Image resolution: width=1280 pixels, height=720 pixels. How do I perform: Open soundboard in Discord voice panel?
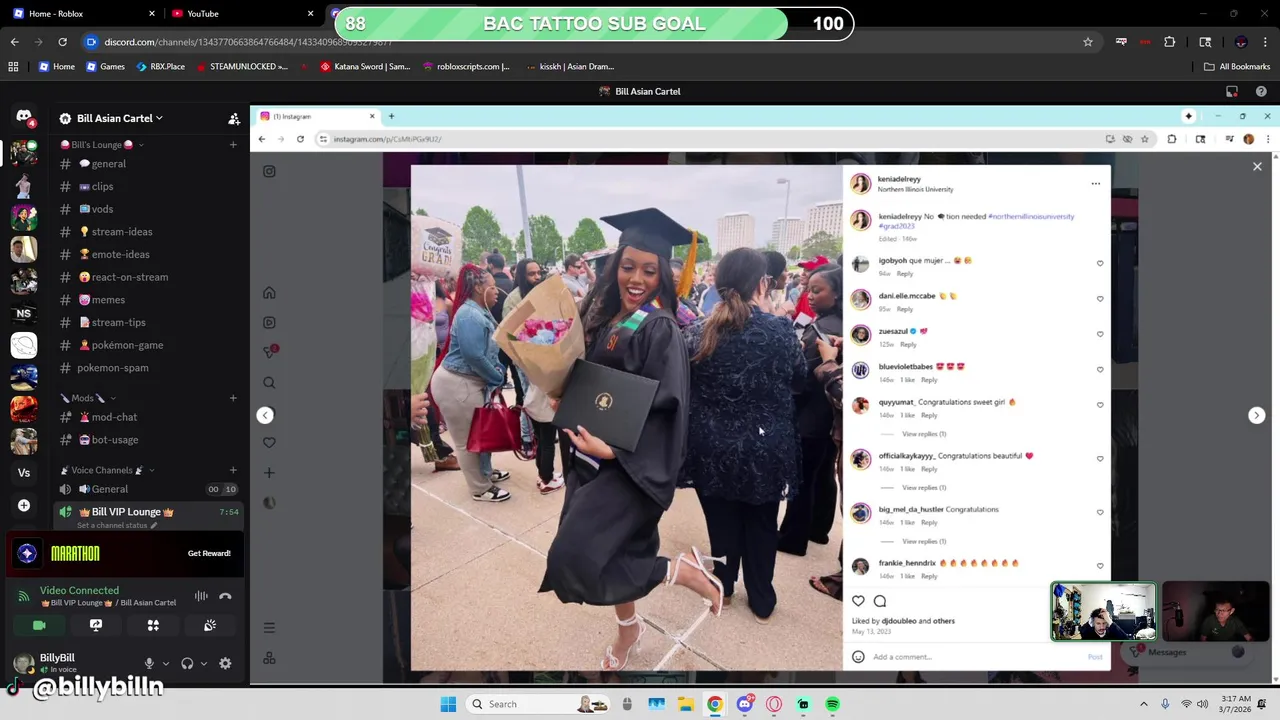click(x=210, y=625)
